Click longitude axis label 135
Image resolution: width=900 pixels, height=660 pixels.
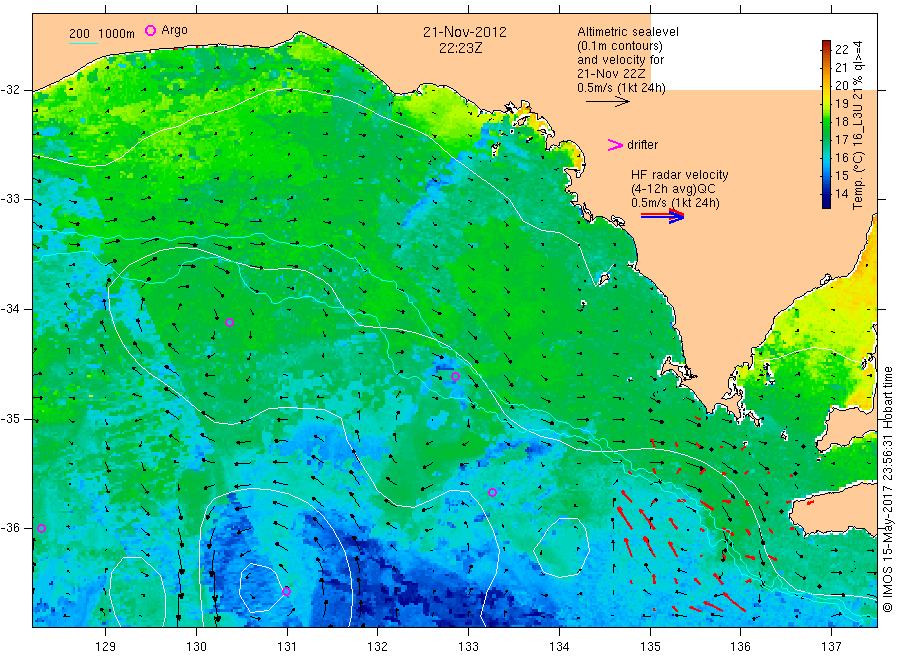click(650, 647)
